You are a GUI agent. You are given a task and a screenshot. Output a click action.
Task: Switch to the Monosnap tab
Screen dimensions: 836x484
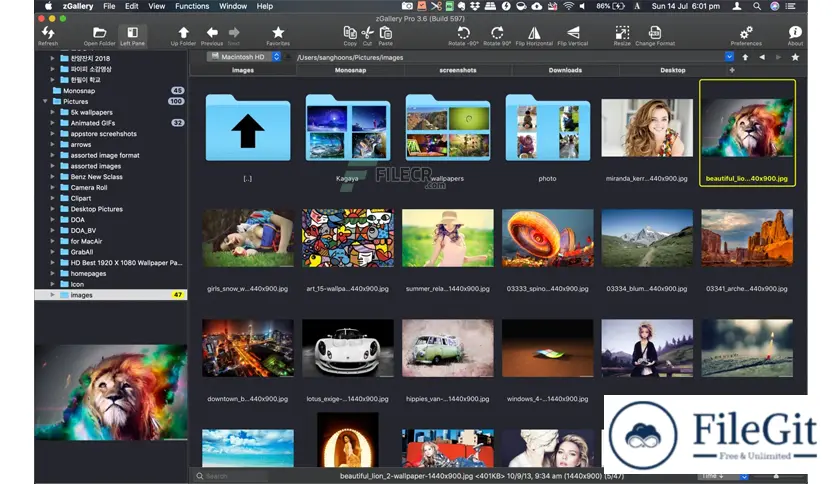pyautogui.click(x=350, y=70)
